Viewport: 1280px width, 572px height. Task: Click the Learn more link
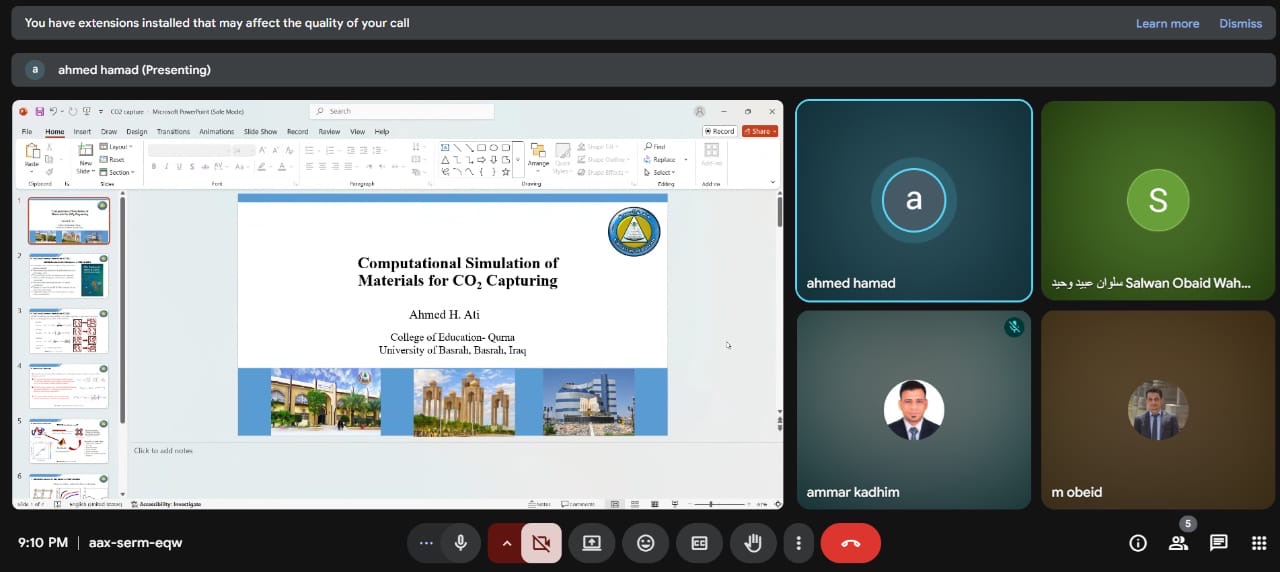point(1167,23)
